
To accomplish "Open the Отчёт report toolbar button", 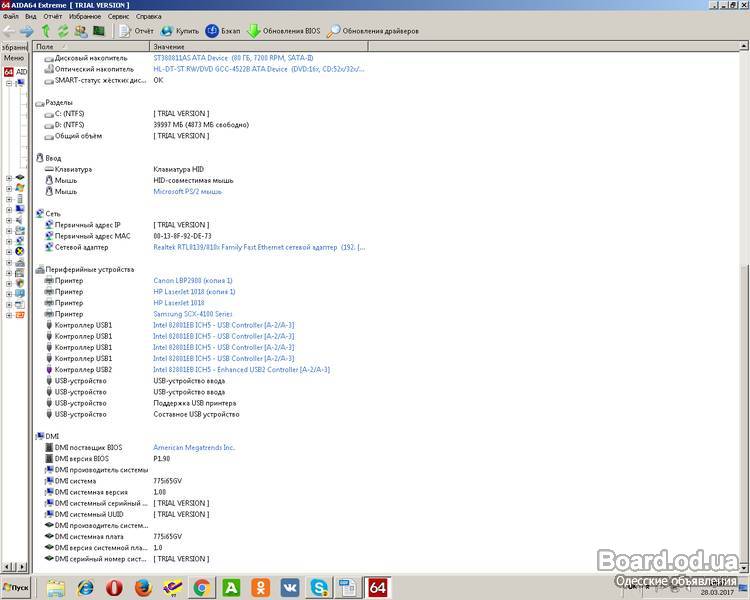I will pos(136,31).
